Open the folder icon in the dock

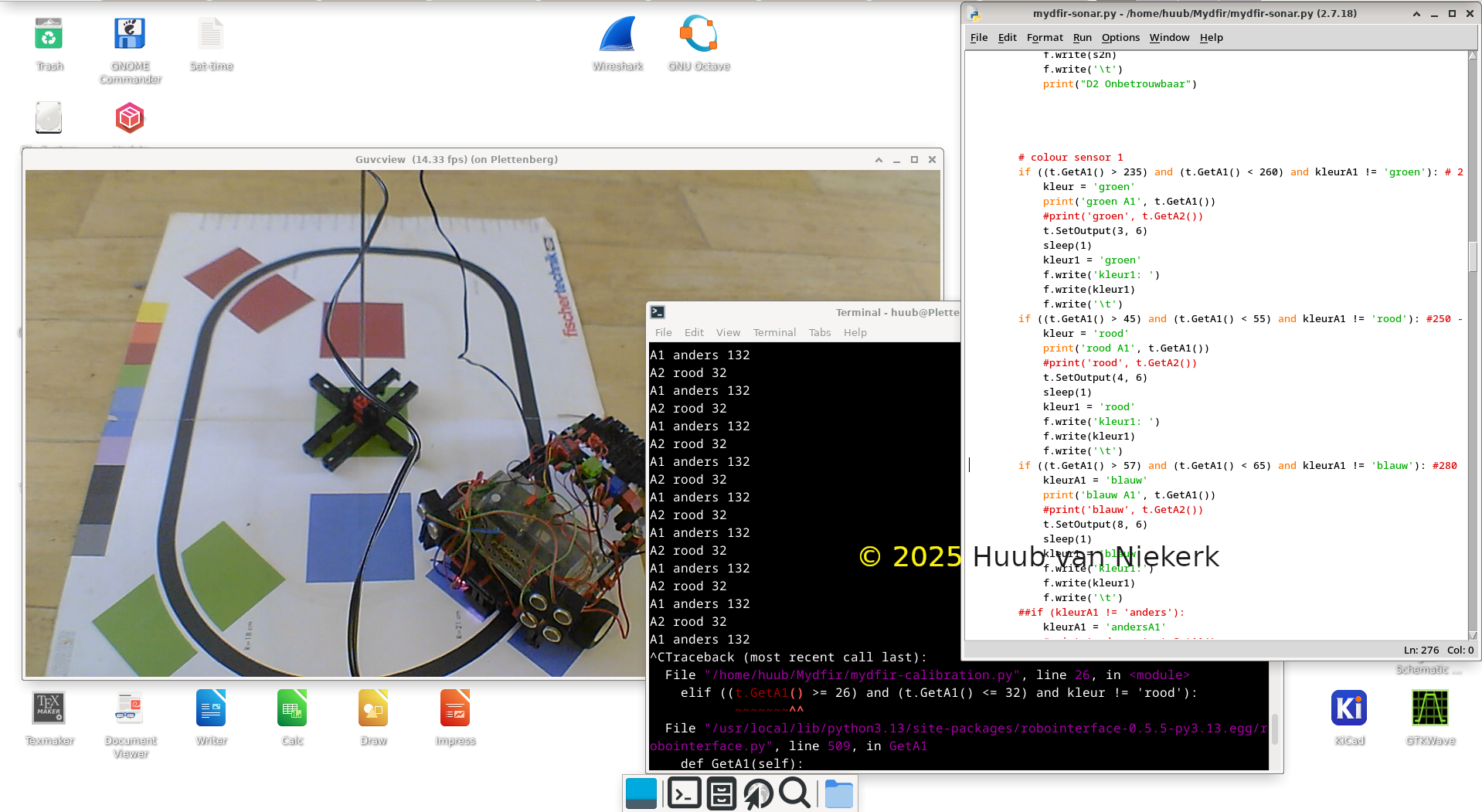[838, 793]
